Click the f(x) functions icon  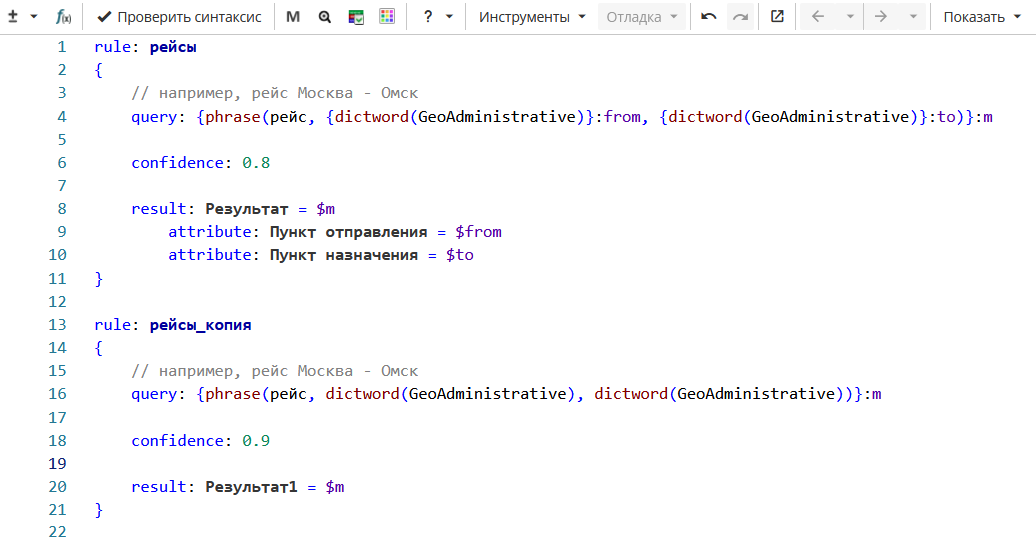click(x=63, y=17)
